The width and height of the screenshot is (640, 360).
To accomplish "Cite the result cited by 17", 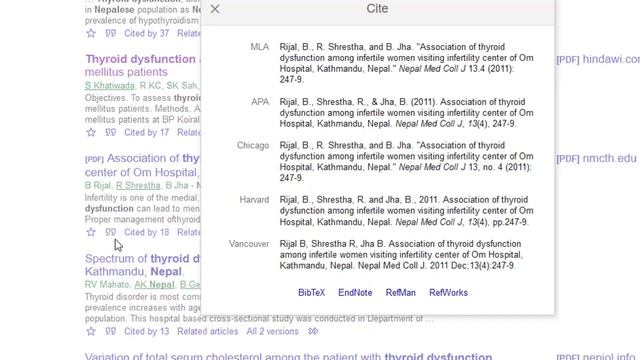I will click(x=111, y=132).
